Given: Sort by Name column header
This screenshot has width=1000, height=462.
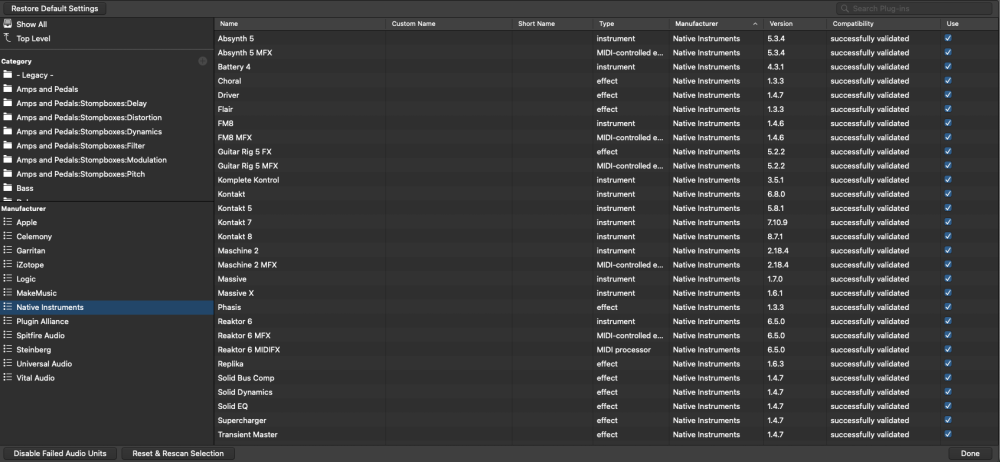Looking at the screenshot, I should pos(300,24).
